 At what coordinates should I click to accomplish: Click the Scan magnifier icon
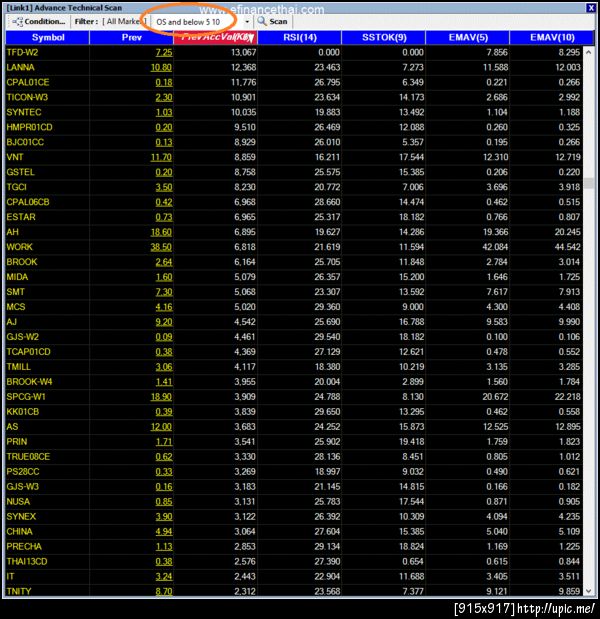point(262,21)
